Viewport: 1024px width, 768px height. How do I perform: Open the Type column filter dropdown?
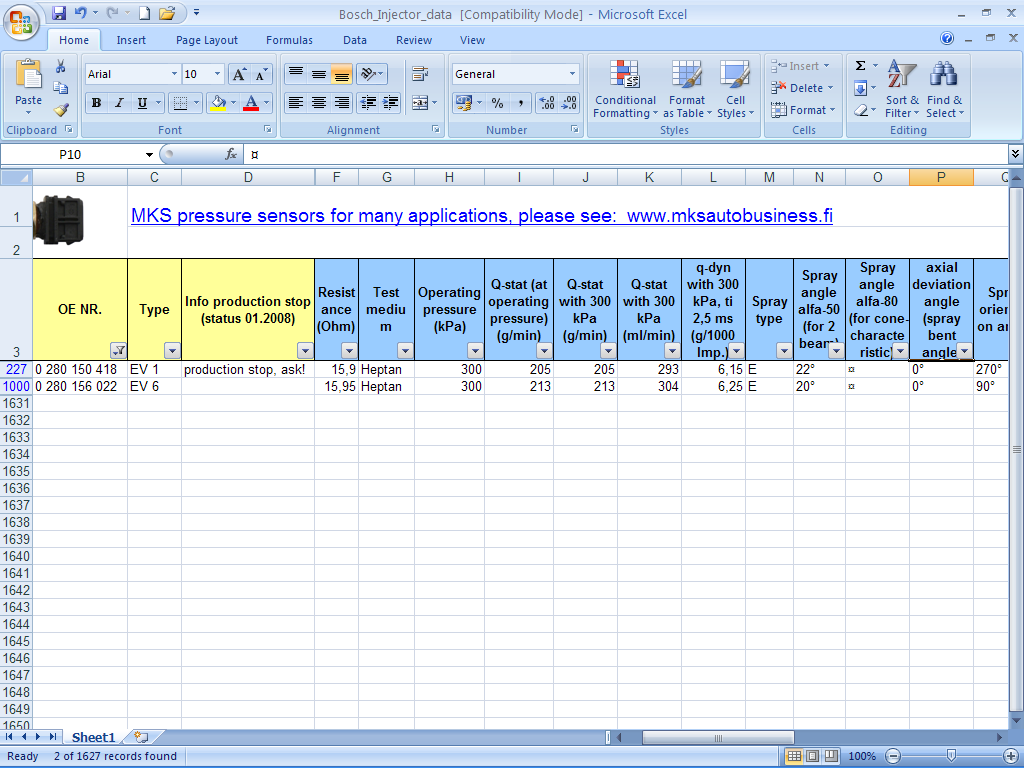click(172, 351)
